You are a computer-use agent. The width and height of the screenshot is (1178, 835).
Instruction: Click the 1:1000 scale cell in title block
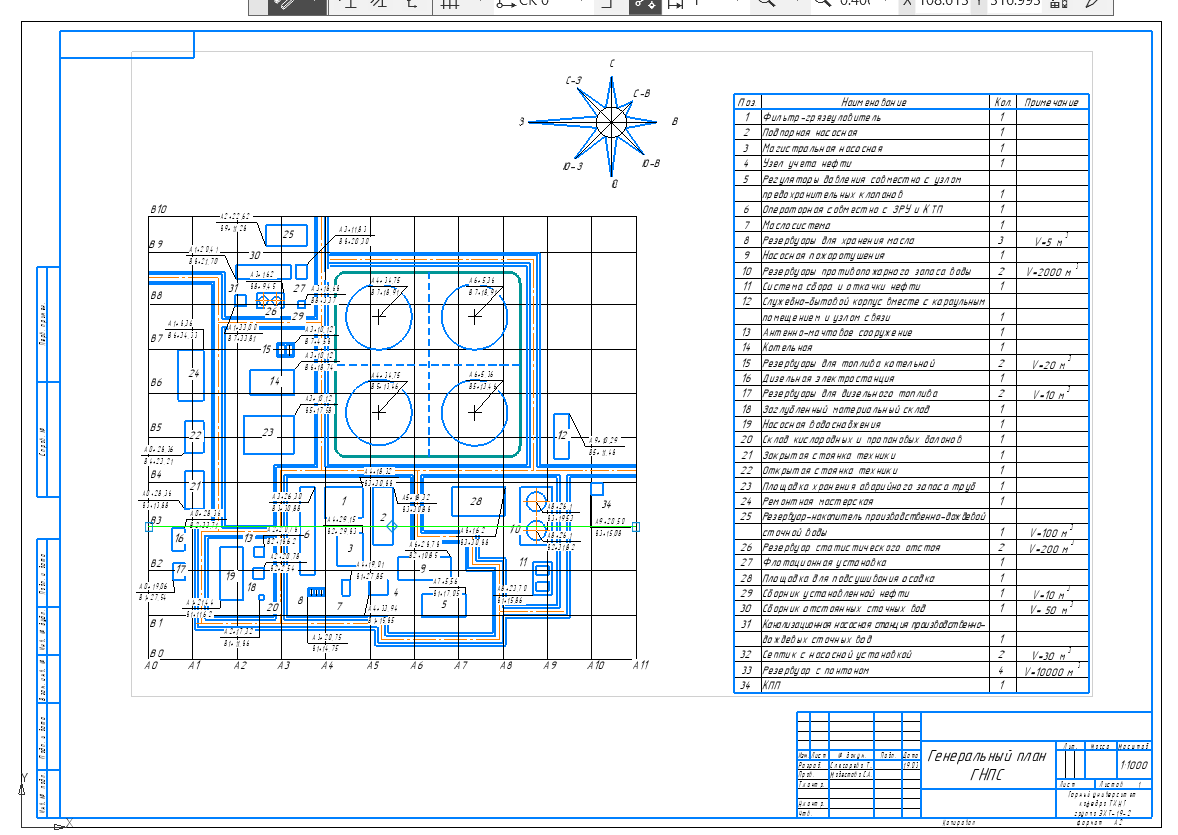tap(1134, 765)
